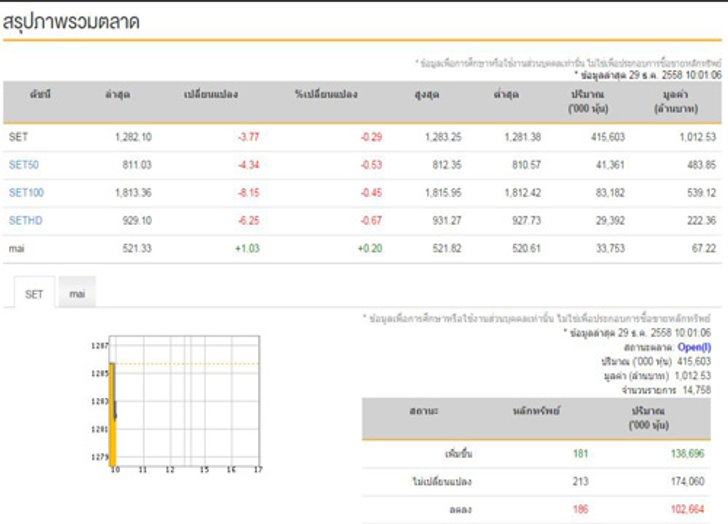The width and height of the screenshot is (728, 524).
Task: Select SET100 low value 1,812.42
Action: coord(522,193)
